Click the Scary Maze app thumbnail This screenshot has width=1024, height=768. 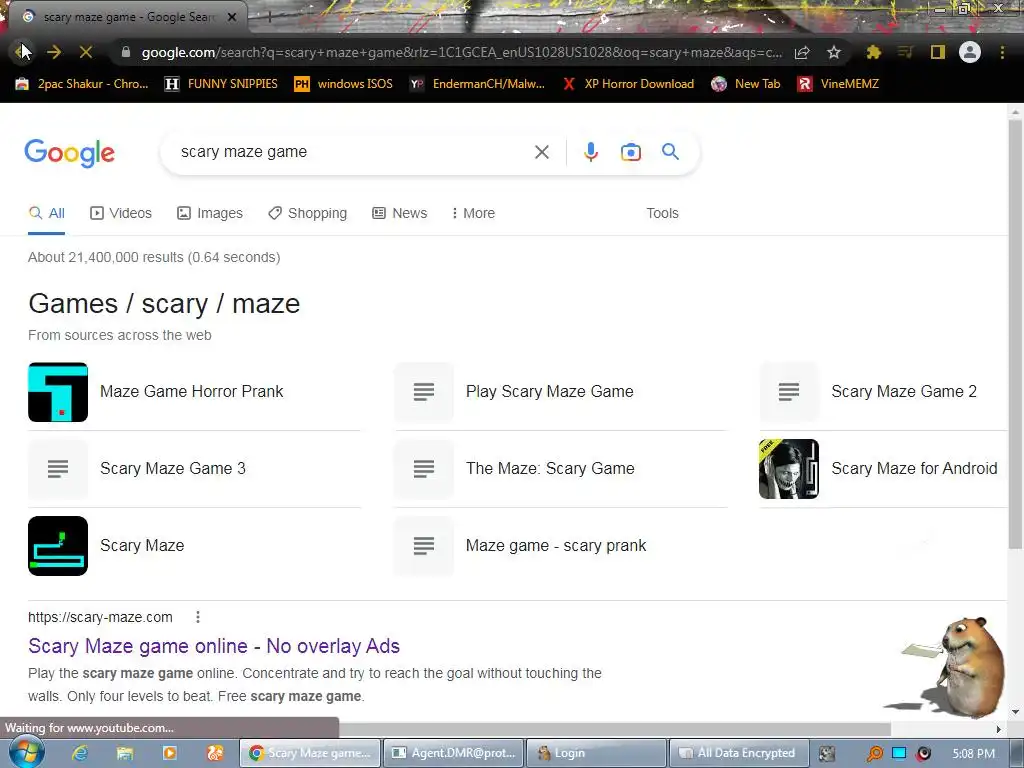click(x=58, y=546)
